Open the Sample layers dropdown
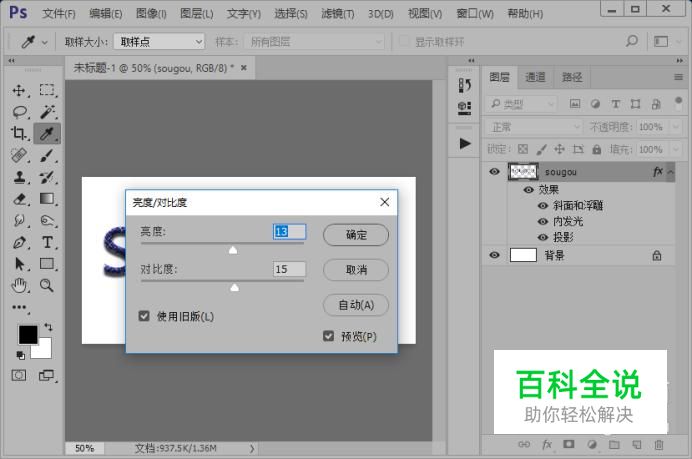This screenshot has height=459, width=692. 314,42
